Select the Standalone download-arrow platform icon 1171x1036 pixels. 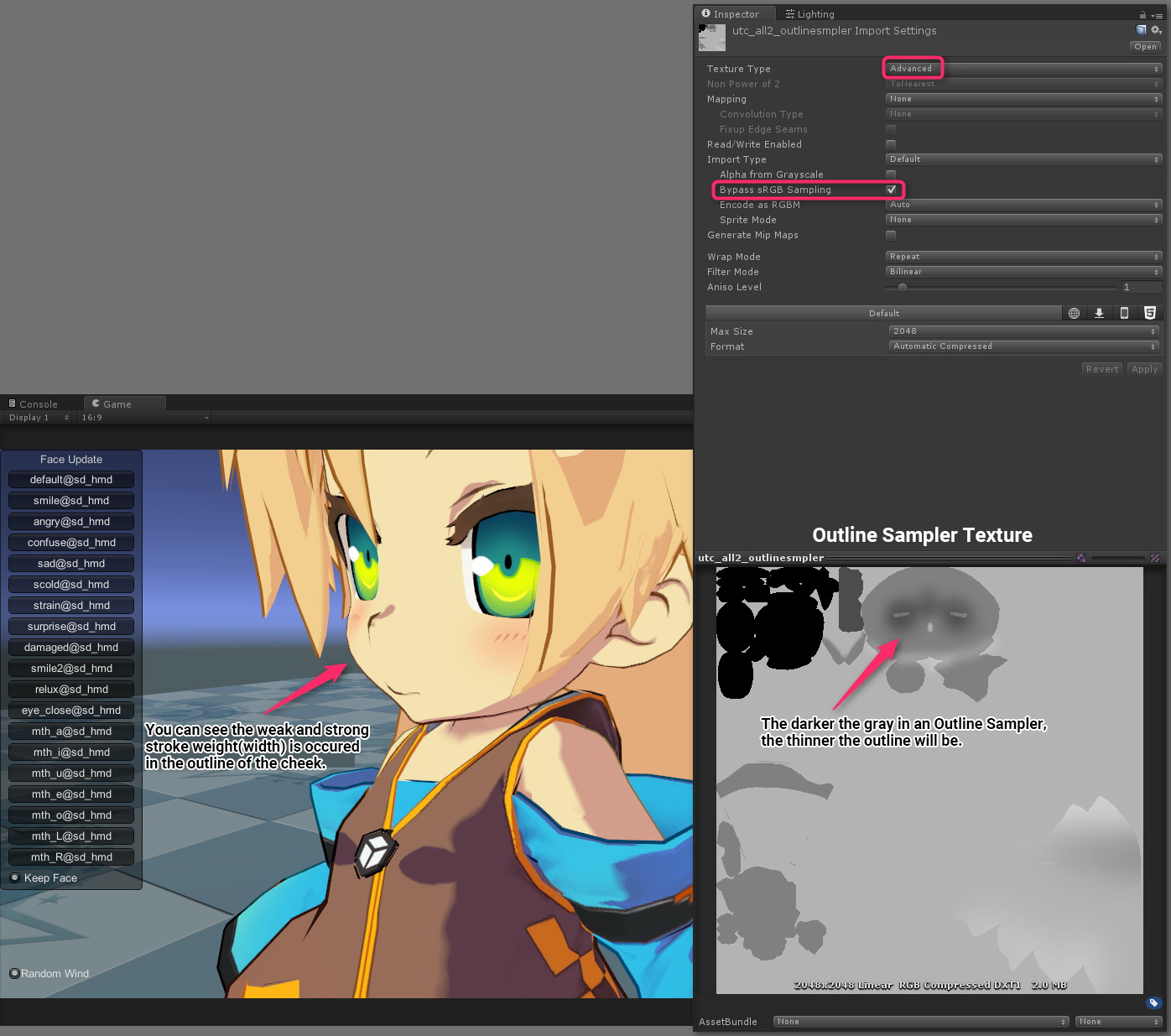pyautogui.click(x=1099, y=313)
